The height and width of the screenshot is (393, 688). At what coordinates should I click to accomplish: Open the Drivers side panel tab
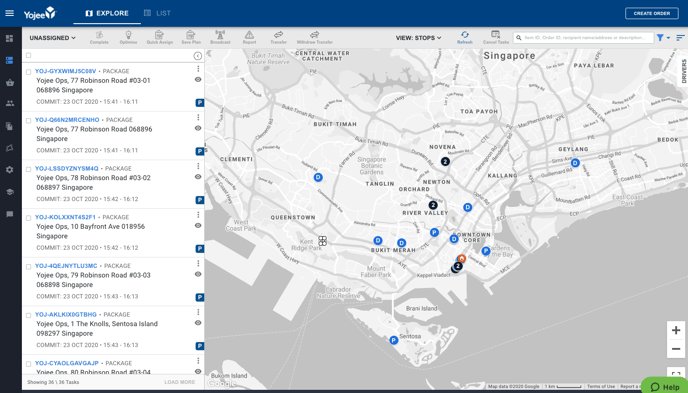[683, 71]
